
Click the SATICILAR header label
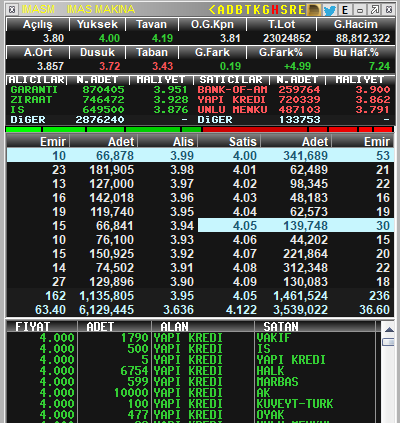[x=231, y=80]
